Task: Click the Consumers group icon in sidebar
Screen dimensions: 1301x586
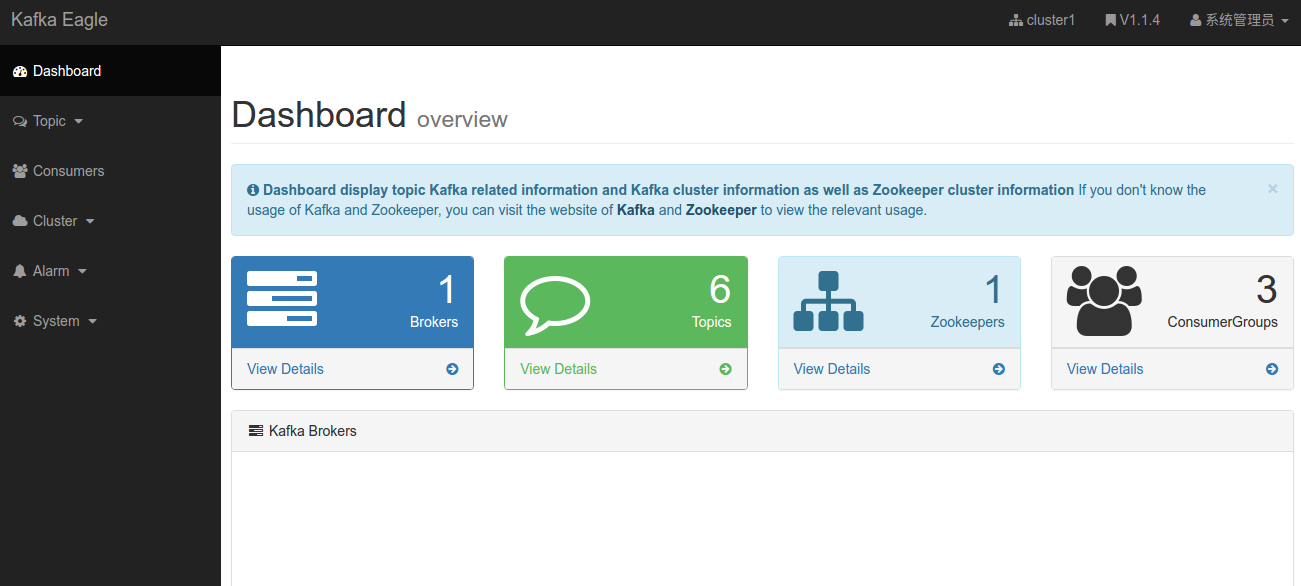Action: 20,171
